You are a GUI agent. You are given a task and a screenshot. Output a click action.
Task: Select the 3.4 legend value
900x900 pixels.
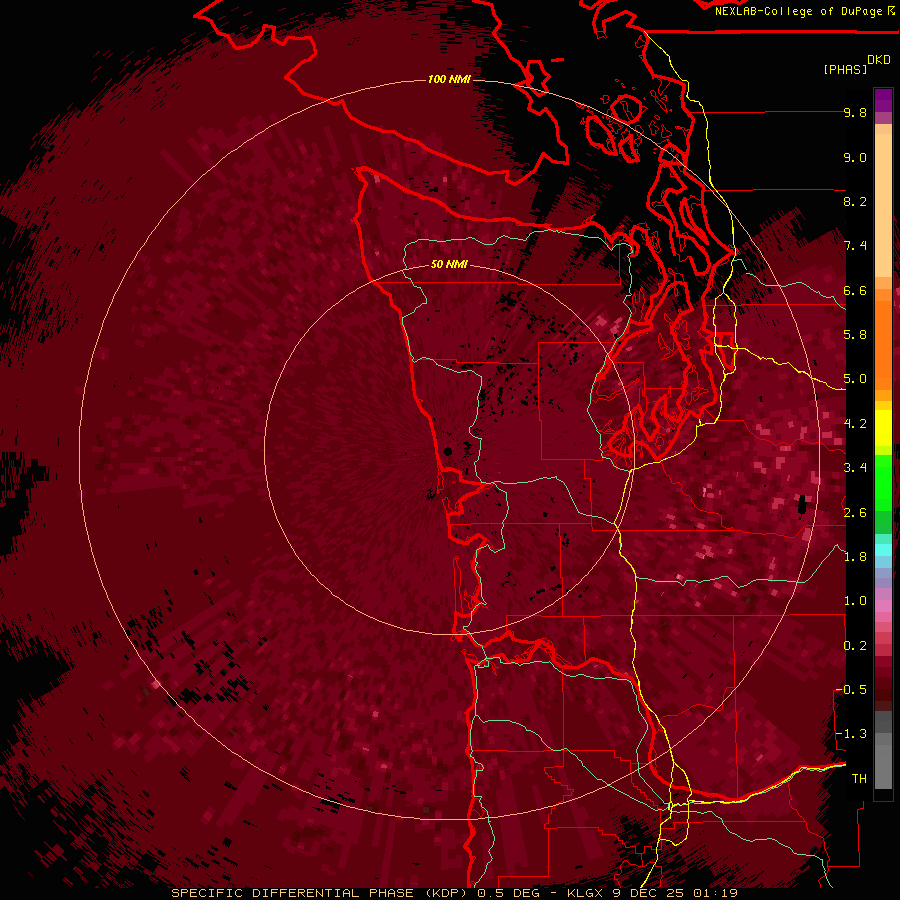(x=855, y=468)
